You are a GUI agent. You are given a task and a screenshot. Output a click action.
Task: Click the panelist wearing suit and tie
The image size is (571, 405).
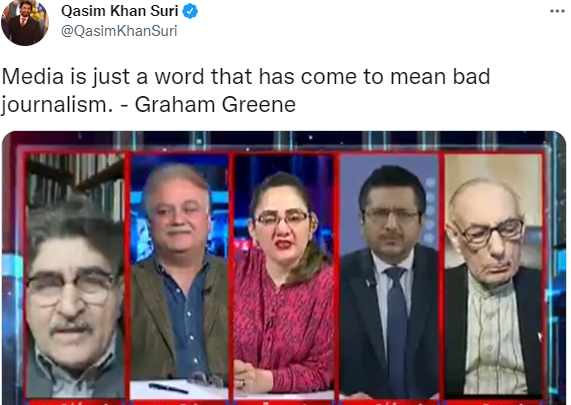click(389, 275)
